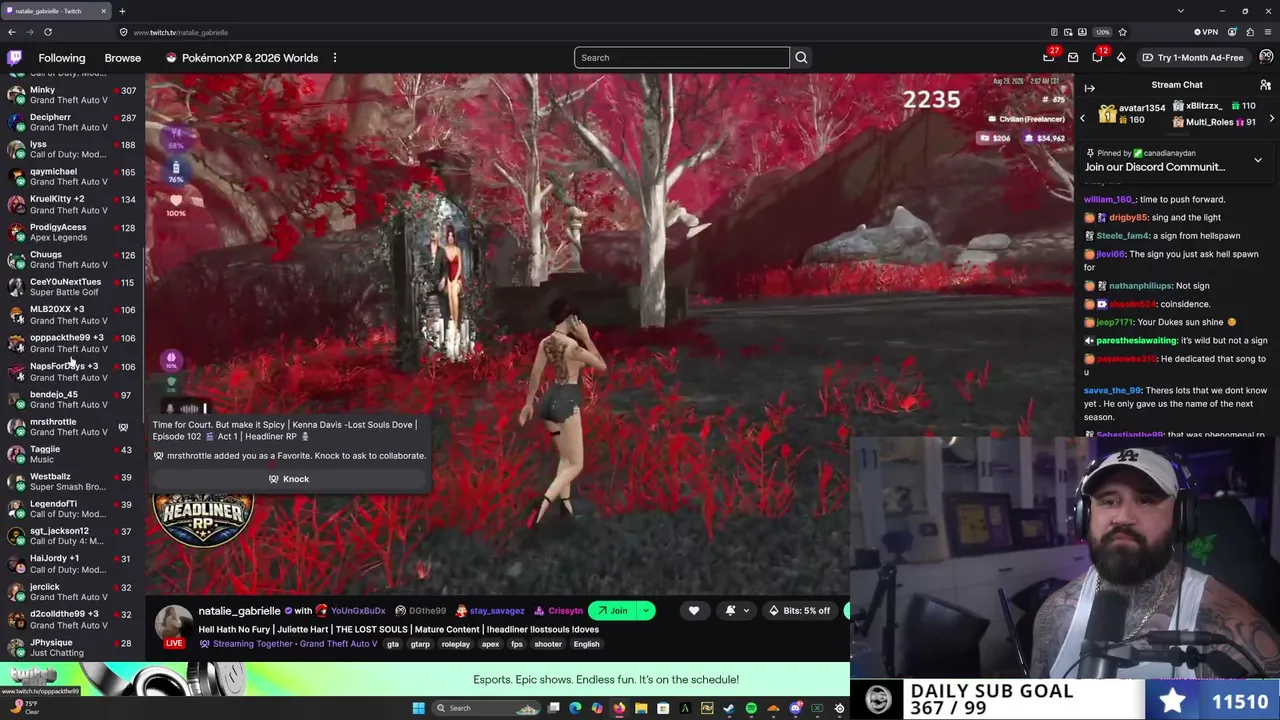Click the Knock button
Image resolution: width=1280 pixels, height=720 pixels.
tap(289, 479)
